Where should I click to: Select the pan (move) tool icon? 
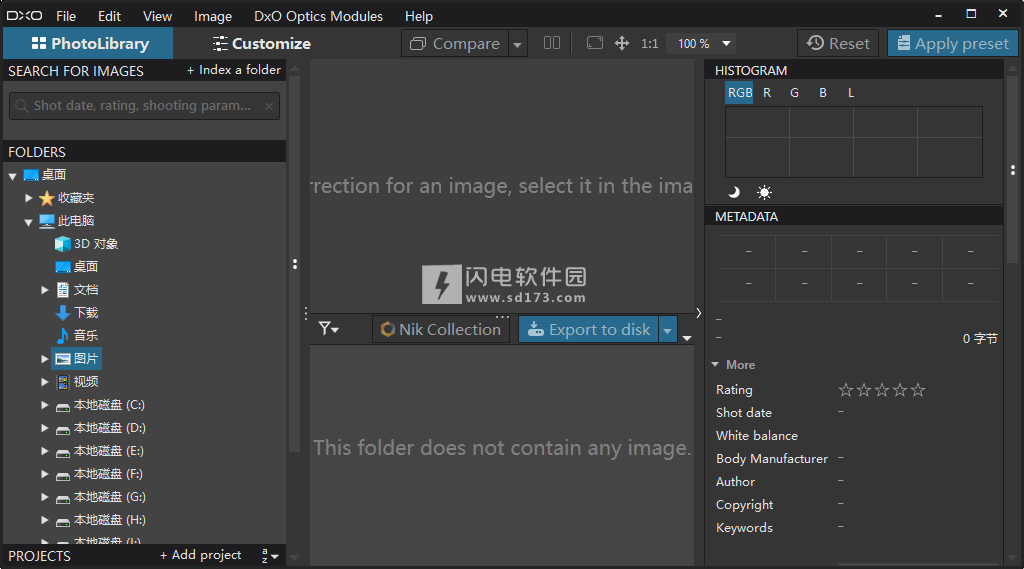(x=622, y=43)
